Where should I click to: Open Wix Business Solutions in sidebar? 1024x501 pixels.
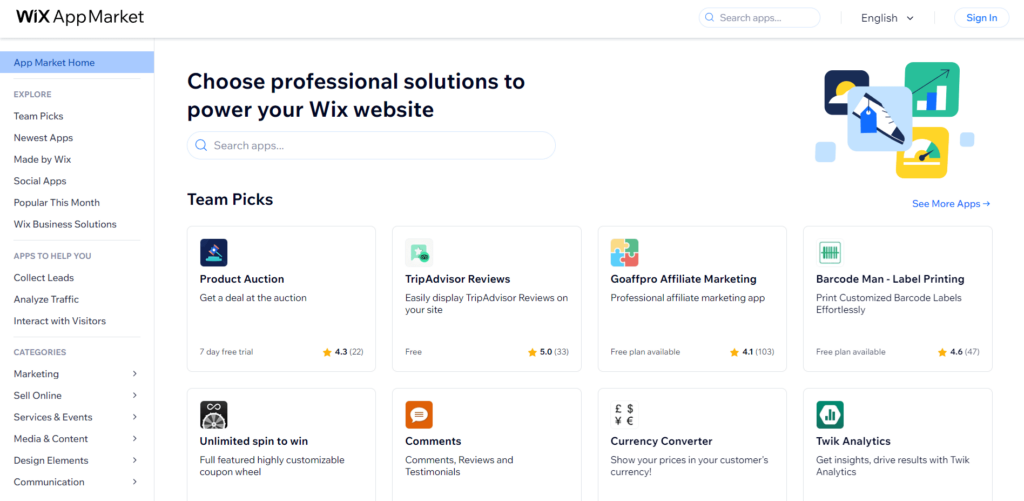click(65, 224)
